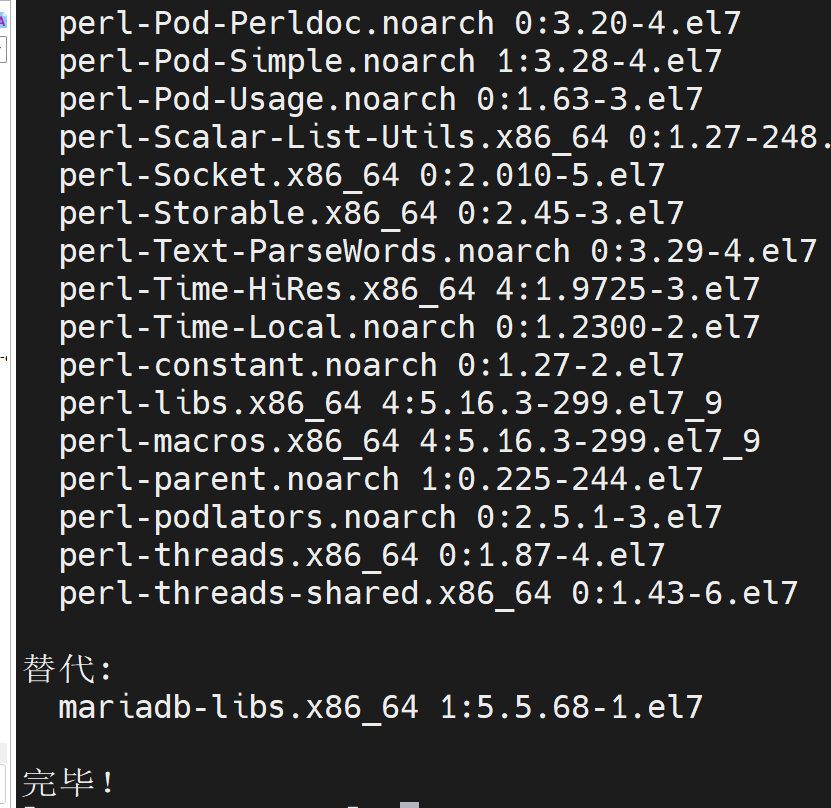Screen dimensions: 831x808
Task: Click the purple icon at top-left edge
Action: point(3,19)
